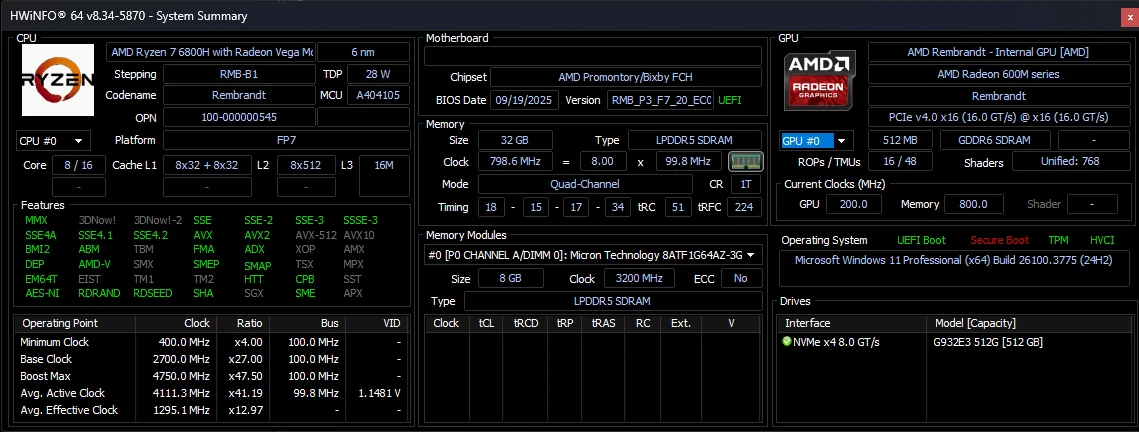Click the chipset field AMD Promontory/Bixby FCH

tap(626, 77)
